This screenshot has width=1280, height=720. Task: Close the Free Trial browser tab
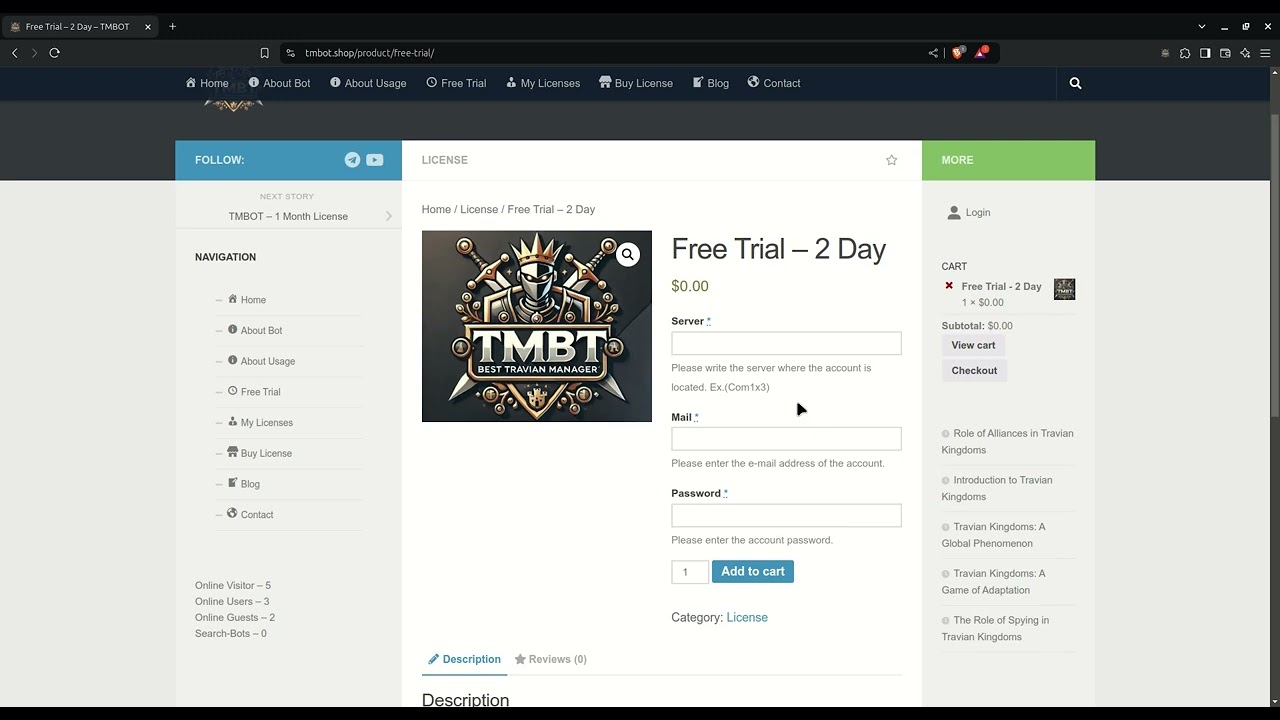(148, 27)
